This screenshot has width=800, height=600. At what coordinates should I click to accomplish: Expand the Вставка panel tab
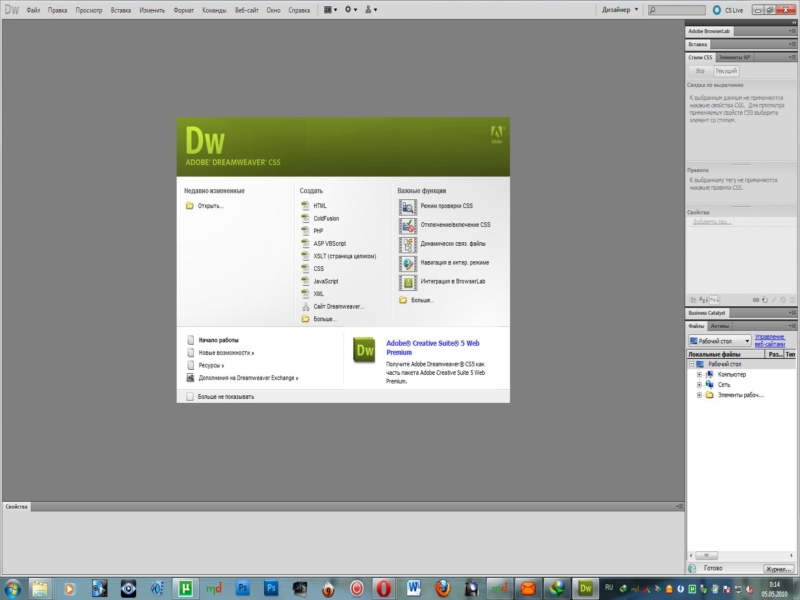[697, 44]
